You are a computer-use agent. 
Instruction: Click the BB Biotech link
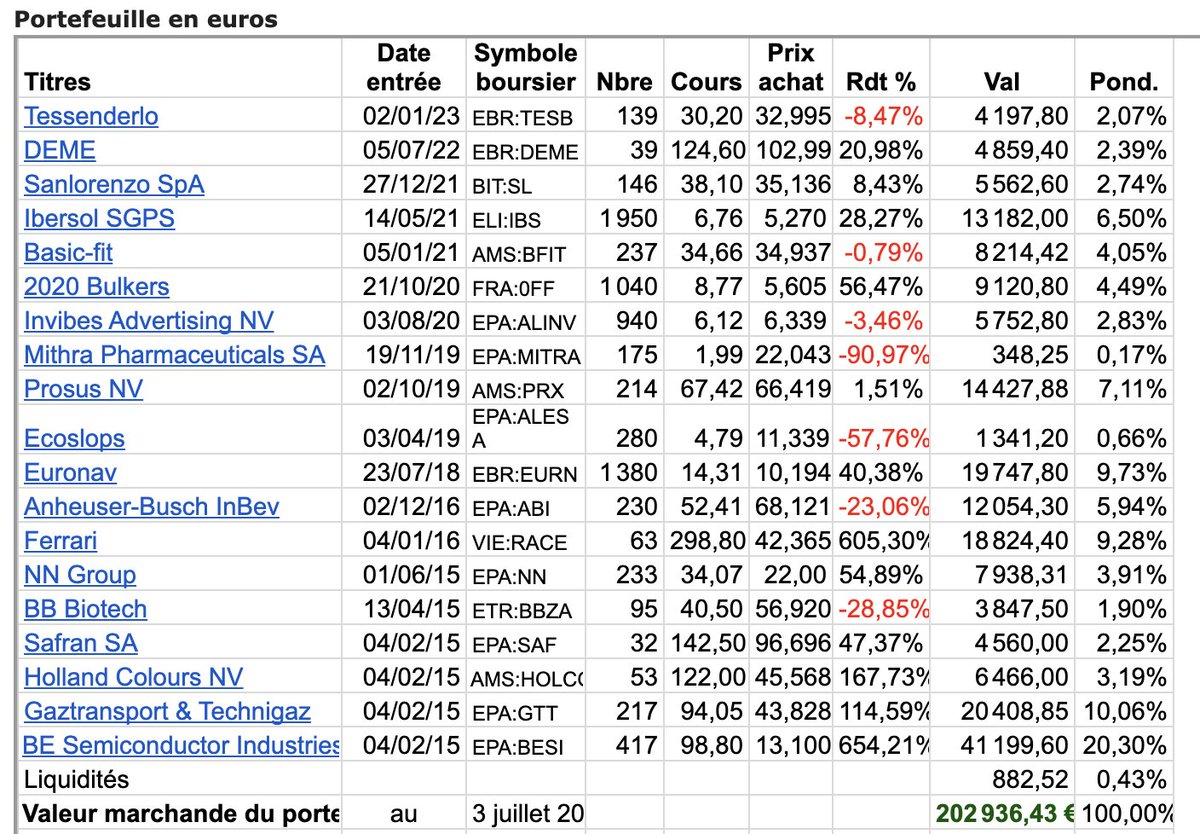coord(85,609)
